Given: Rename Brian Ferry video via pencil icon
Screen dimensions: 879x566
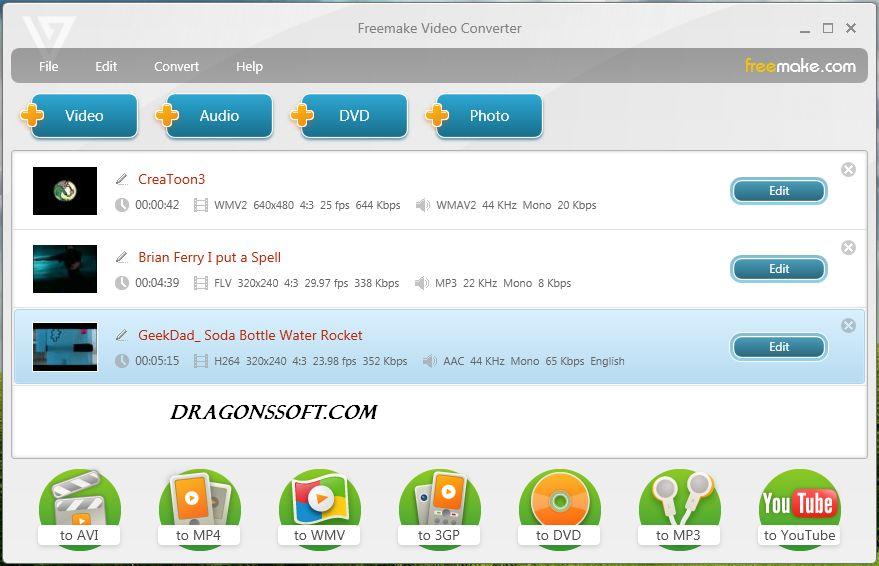Looking at the screenshot, I should [x=122, y=257].
